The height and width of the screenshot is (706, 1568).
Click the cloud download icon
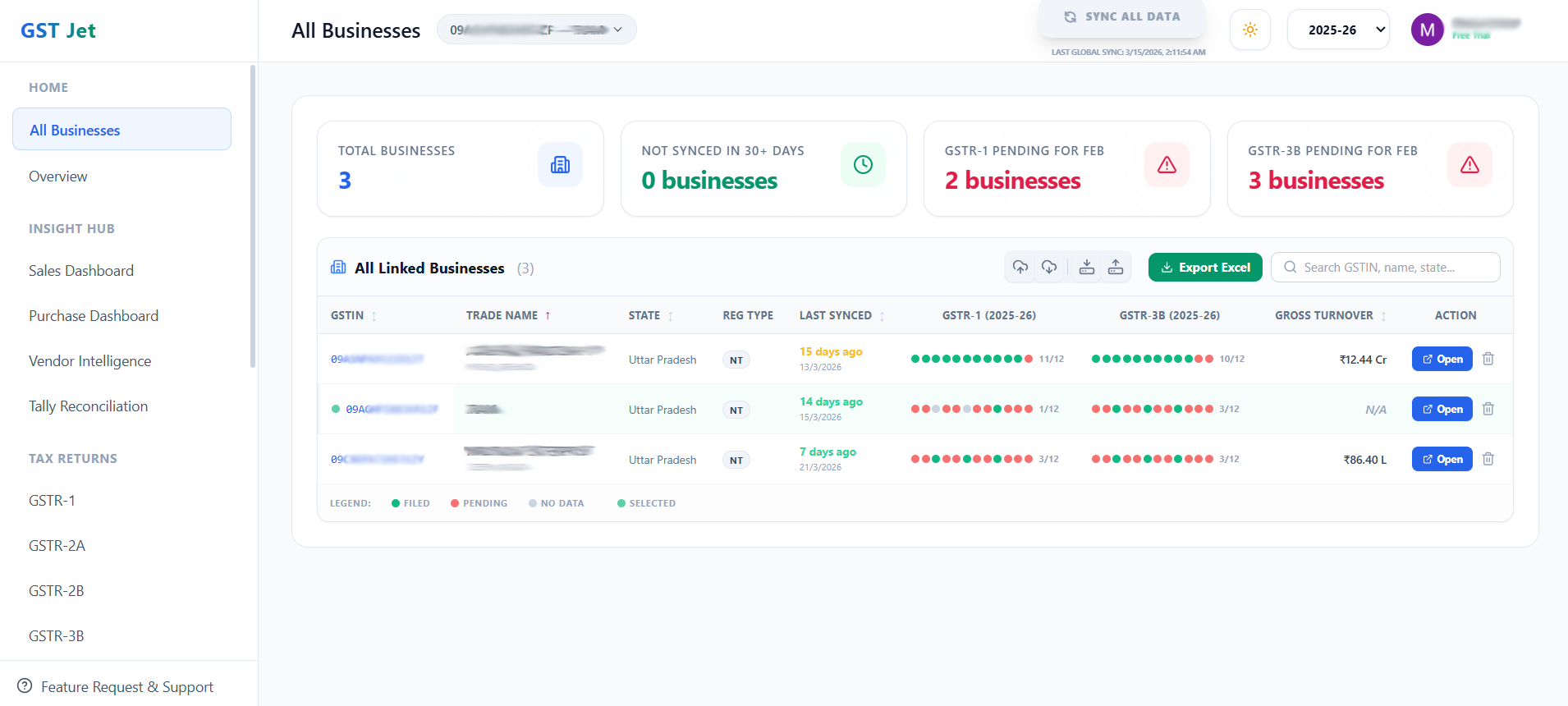tap(1049, 267)
